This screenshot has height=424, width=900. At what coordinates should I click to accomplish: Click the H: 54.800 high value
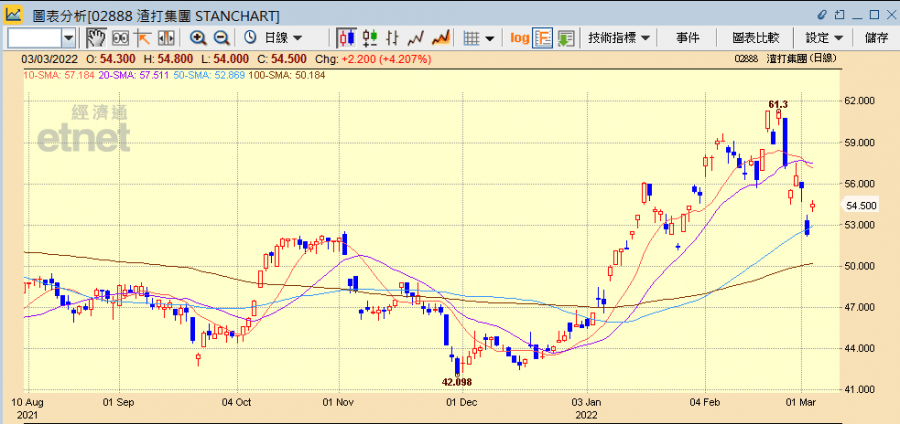pyautogui.click(x=168, y=59)
